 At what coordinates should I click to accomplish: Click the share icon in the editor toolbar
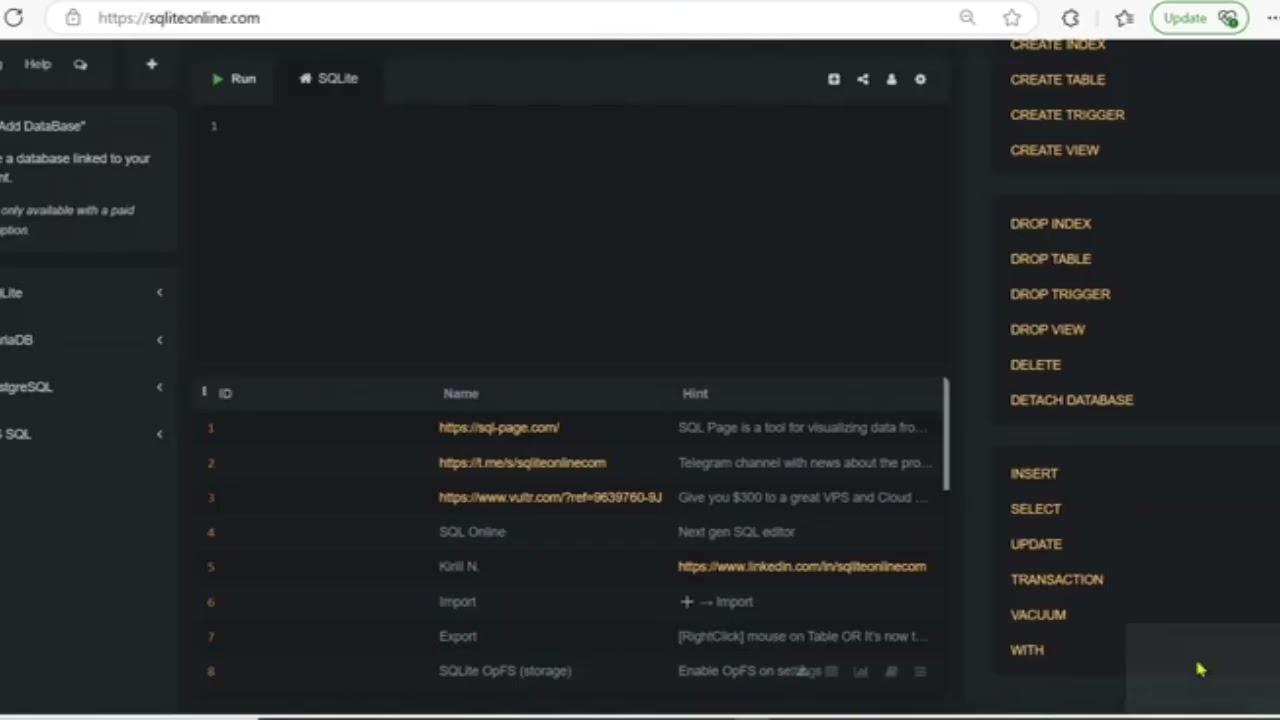tap(863, 79)
